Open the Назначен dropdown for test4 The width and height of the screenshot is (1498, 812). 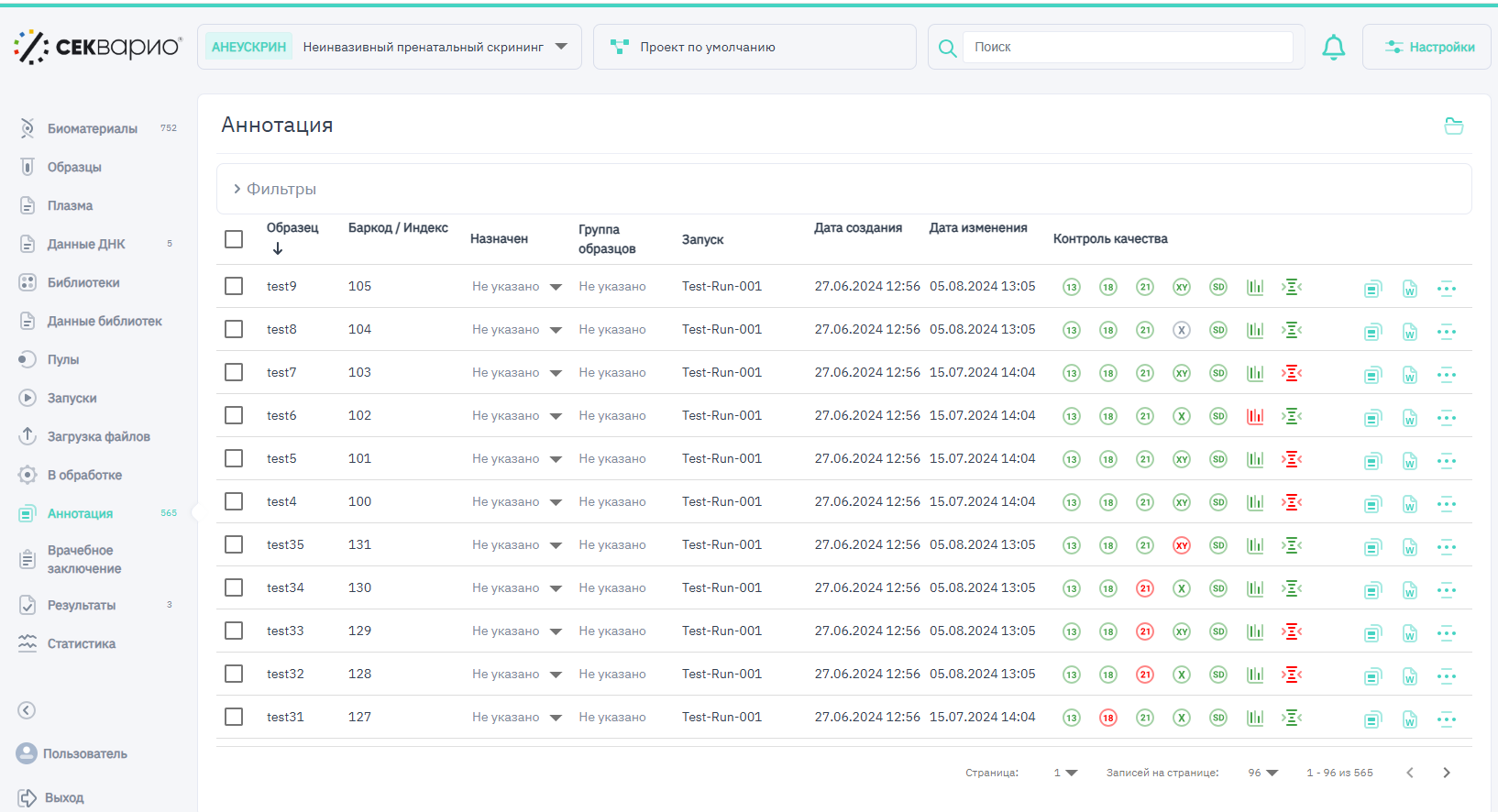click(556, 502)
